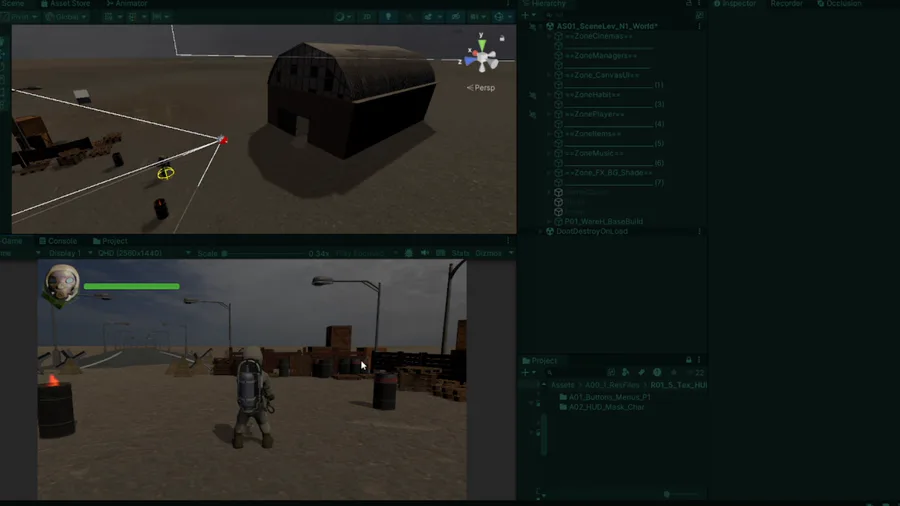Toggle scene audio icon in Scene toolbar

click(x=409, y=17)
